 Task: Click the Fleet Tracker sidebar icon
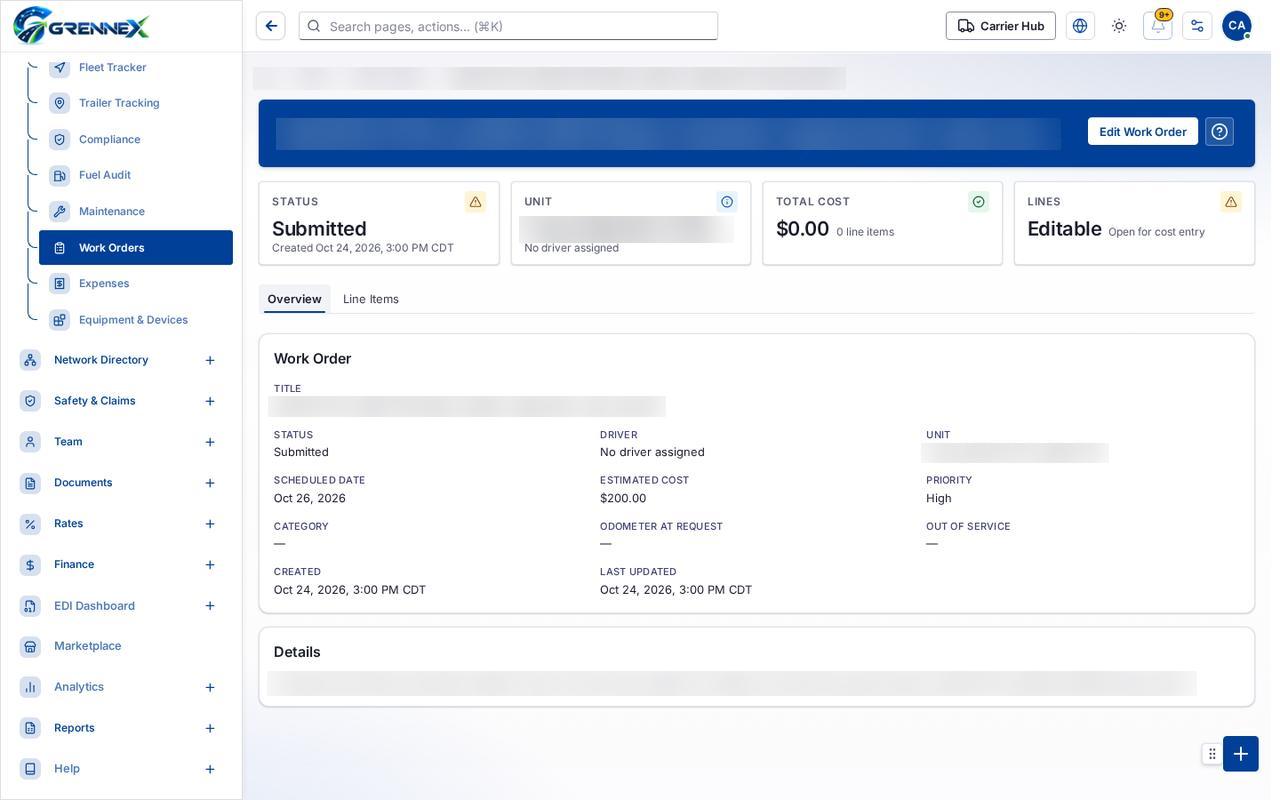60,67
